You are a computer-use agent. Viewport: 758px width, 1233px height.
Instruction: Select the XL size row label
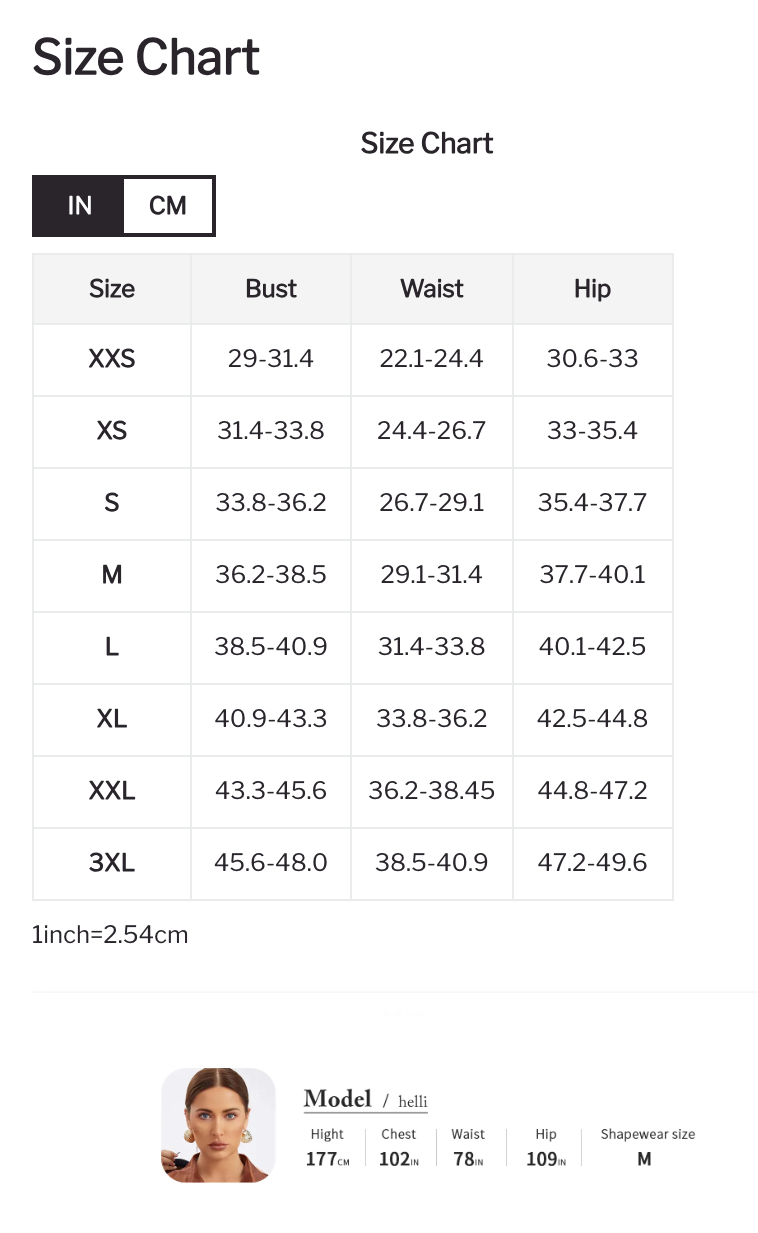[112, 719]
